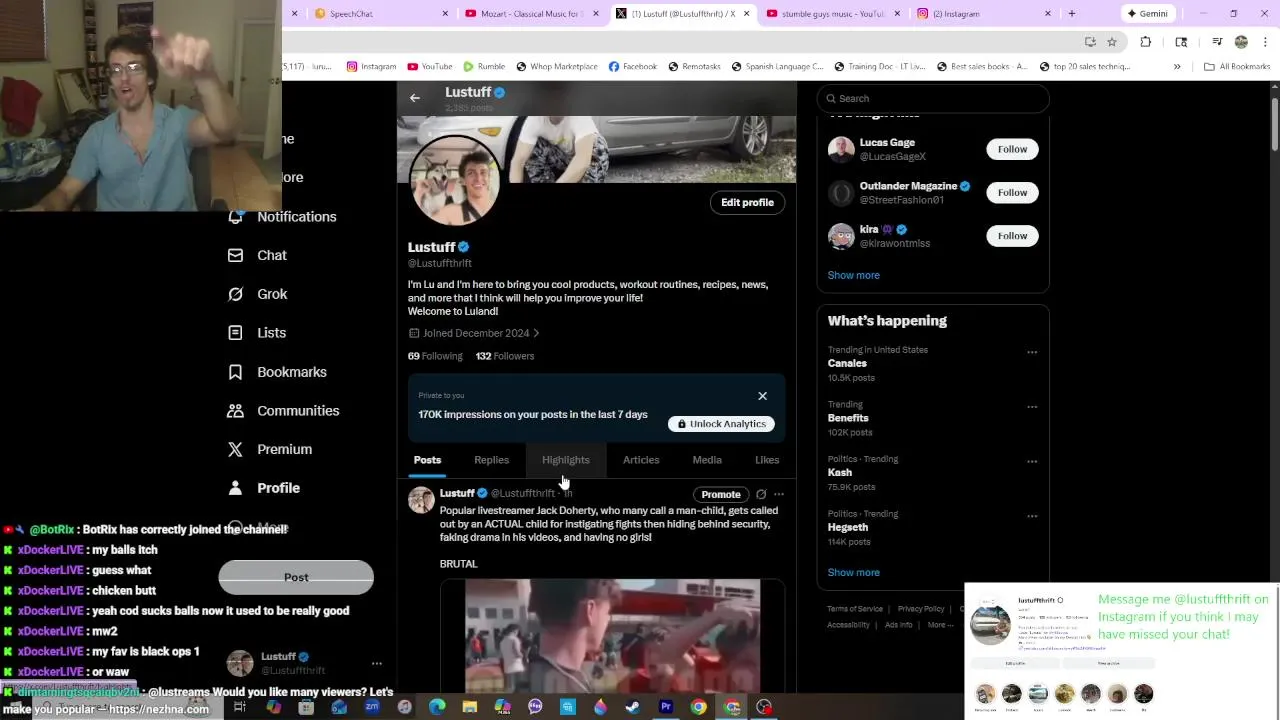
Task: Select the Highlights tab
Action: (x=566, y=460)
